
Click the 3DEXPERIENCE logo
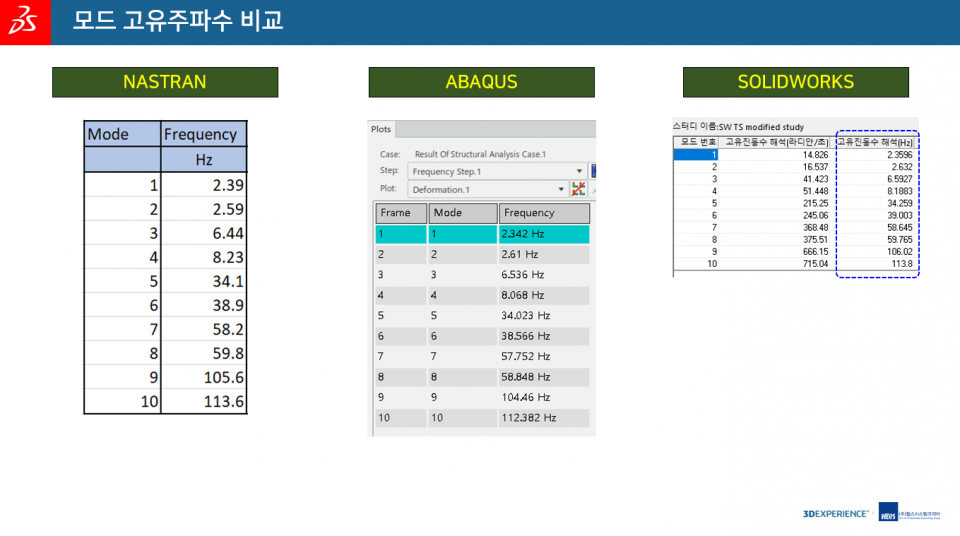tap(835, 514)
